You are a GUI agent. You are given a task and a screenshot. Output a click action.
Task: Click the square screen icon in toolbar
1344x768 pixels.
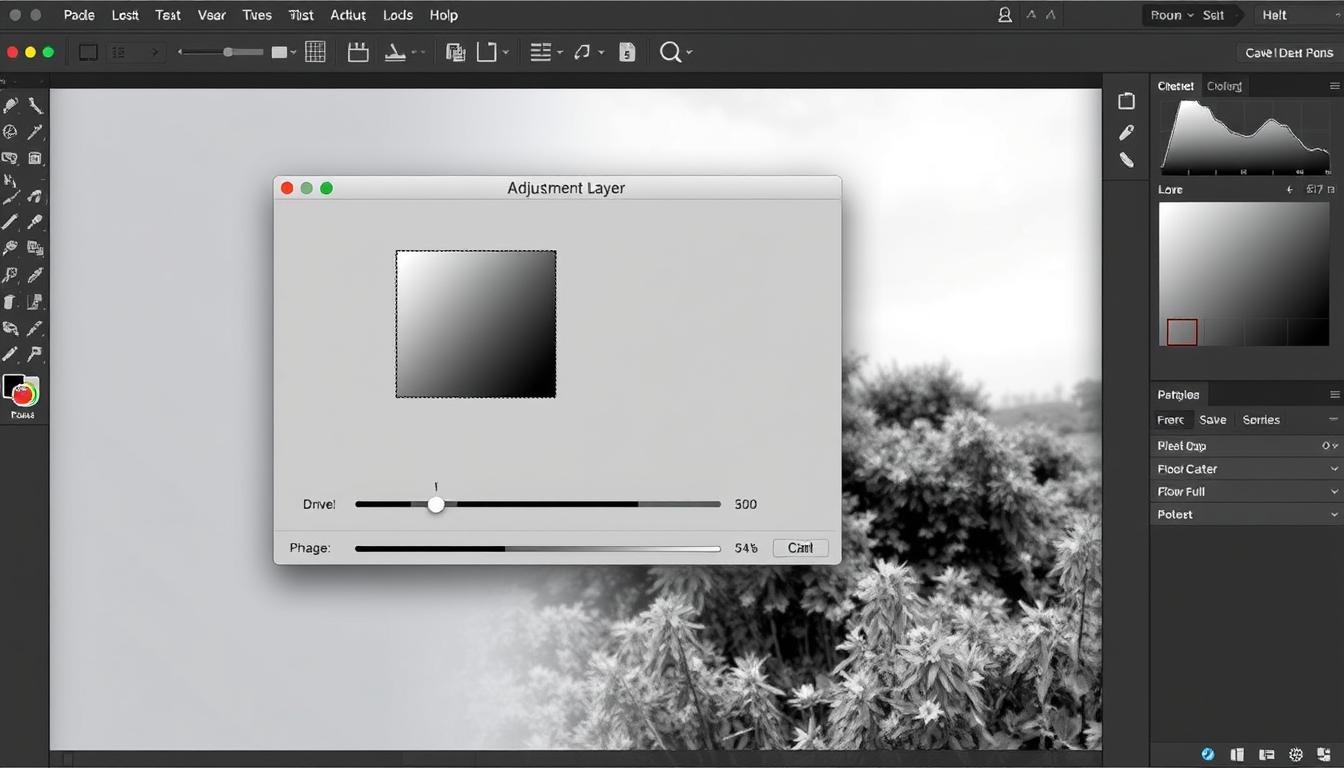click(x=88, y=52)
